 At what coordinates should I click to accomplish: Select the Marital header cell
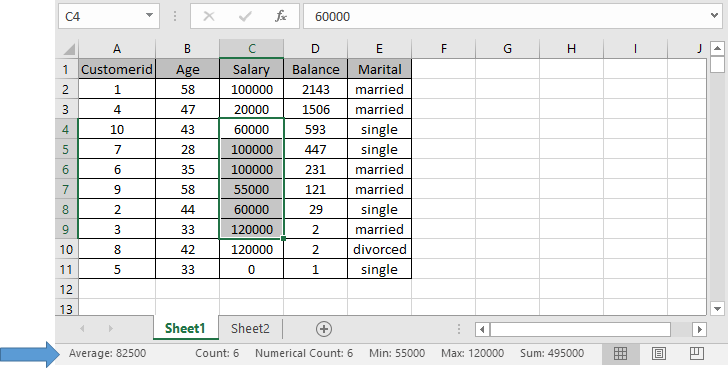[379, 69]
